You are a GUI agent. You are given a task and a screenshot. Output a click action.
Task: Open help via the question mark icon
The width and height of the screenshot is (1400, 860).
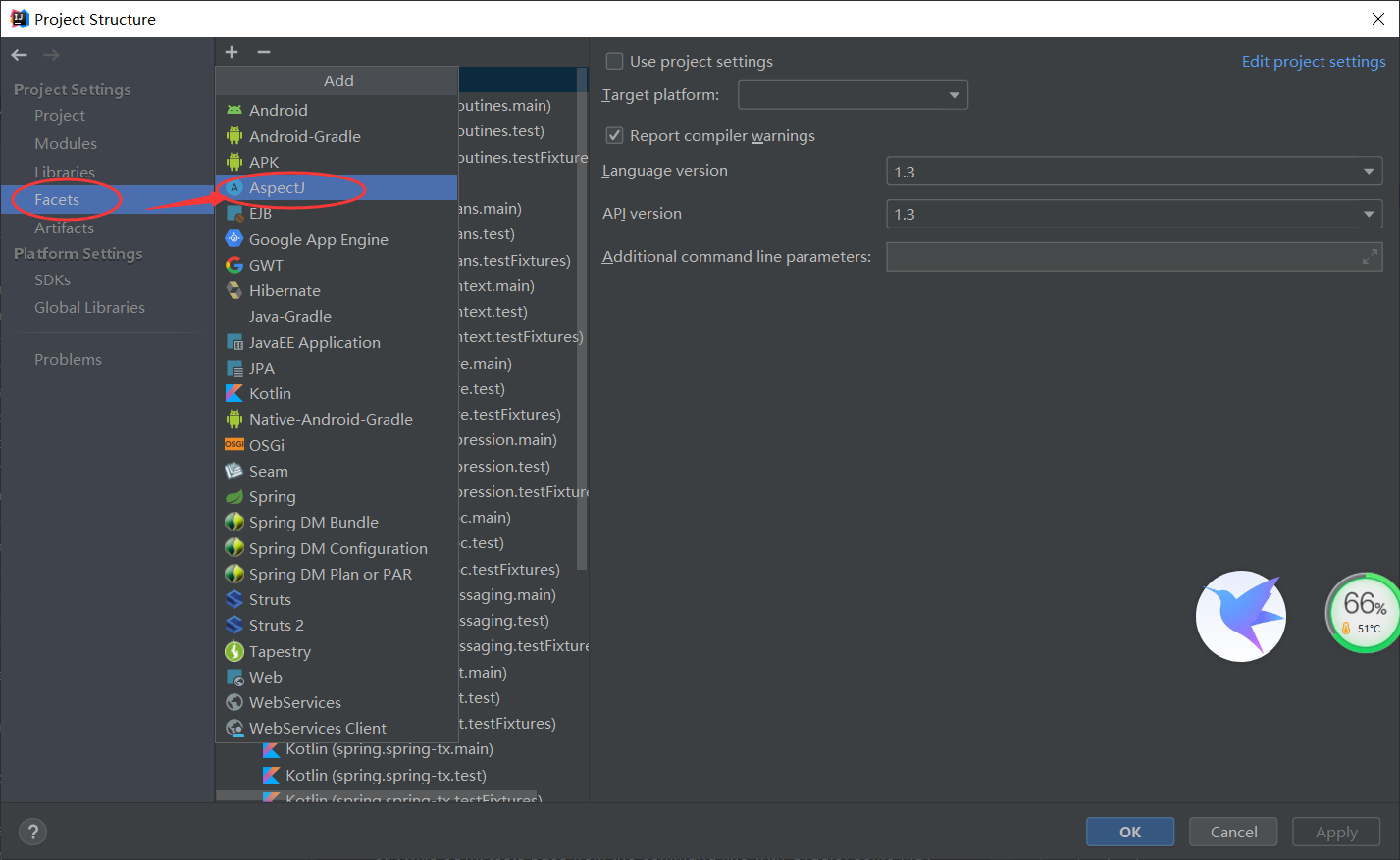[32, 831]
